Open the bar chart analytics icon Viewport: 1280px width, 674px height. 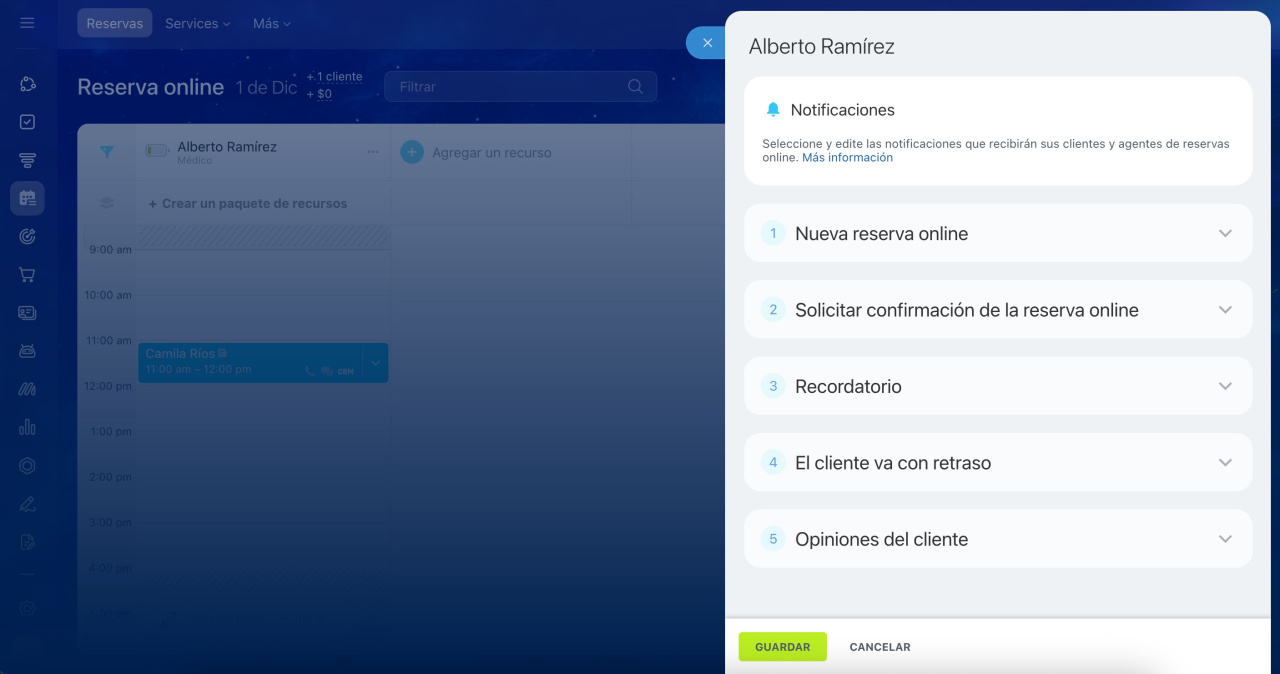[27, 427]
